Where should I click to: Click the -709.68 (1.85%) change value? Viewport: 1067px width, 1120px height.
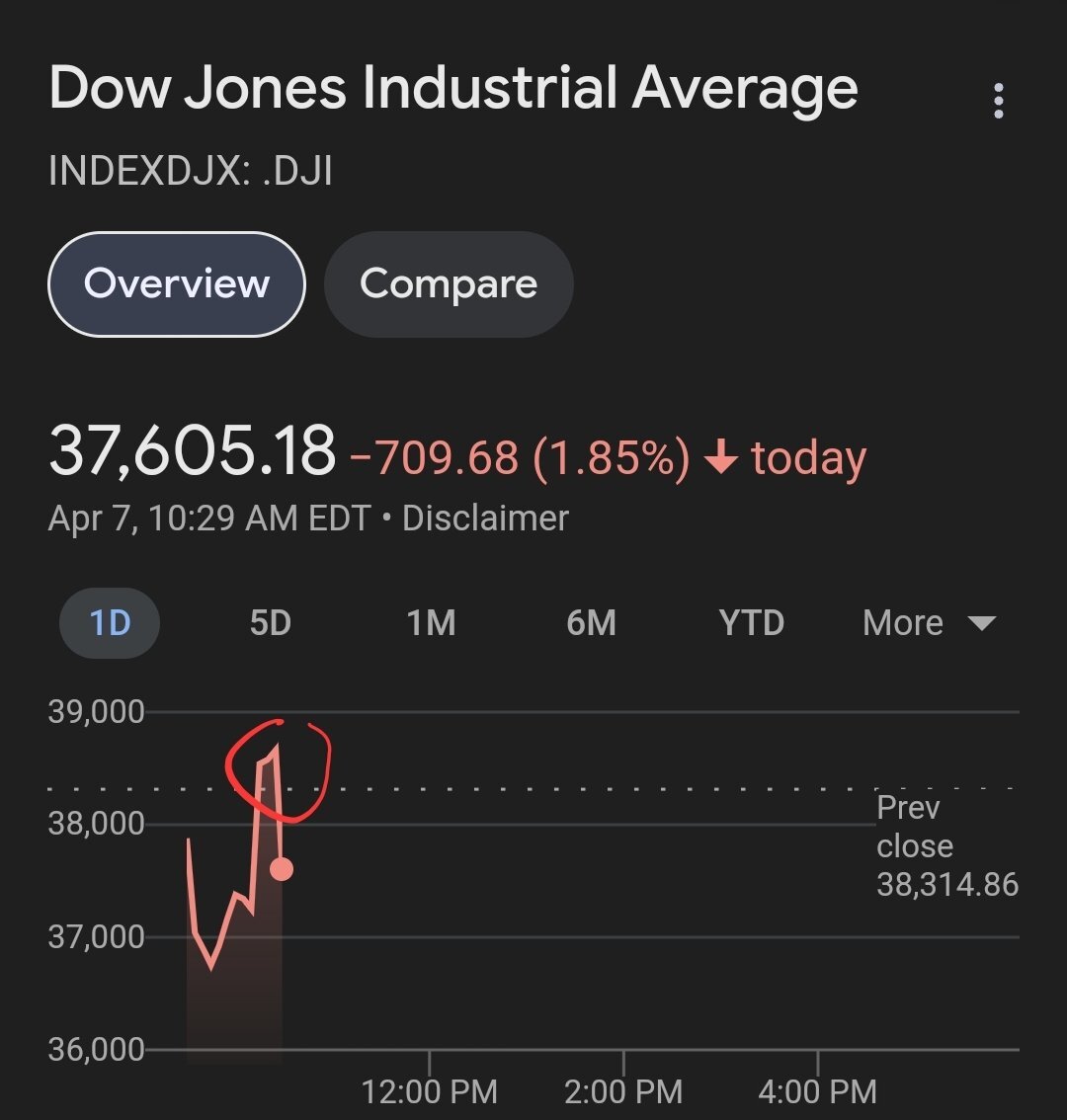[x=519, y=459]
